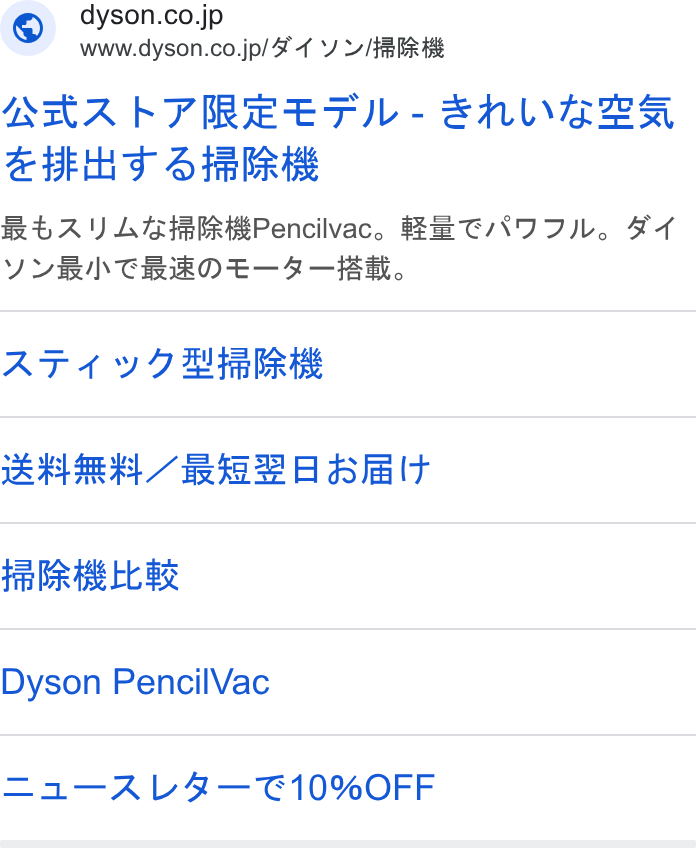This screenshot has width=696, height=848.
Task: Click the blue globe favicon icon
Action: click(x=28, y=28)
